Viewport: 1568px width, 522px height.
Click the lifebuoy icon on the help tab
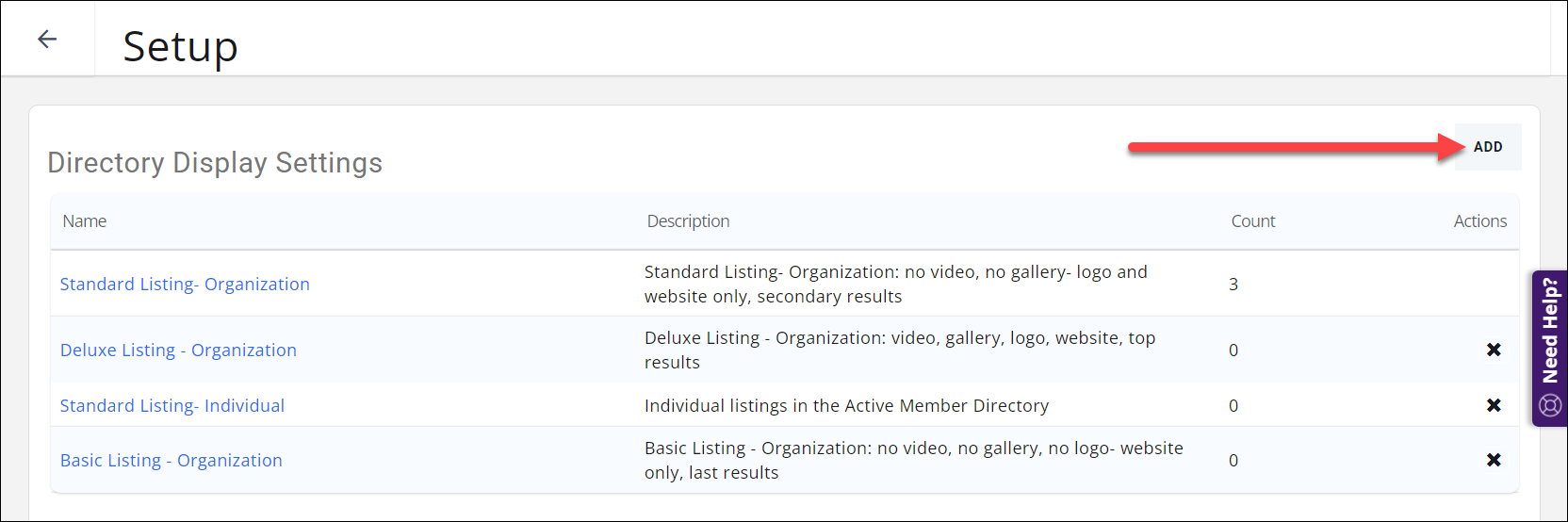(x=1550, y=405)
